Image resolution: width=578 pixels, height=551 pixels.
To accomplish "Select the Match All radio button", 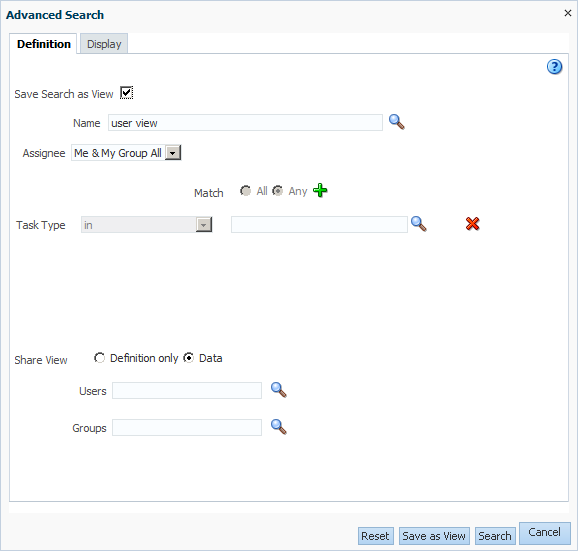I will coord(245,191).
